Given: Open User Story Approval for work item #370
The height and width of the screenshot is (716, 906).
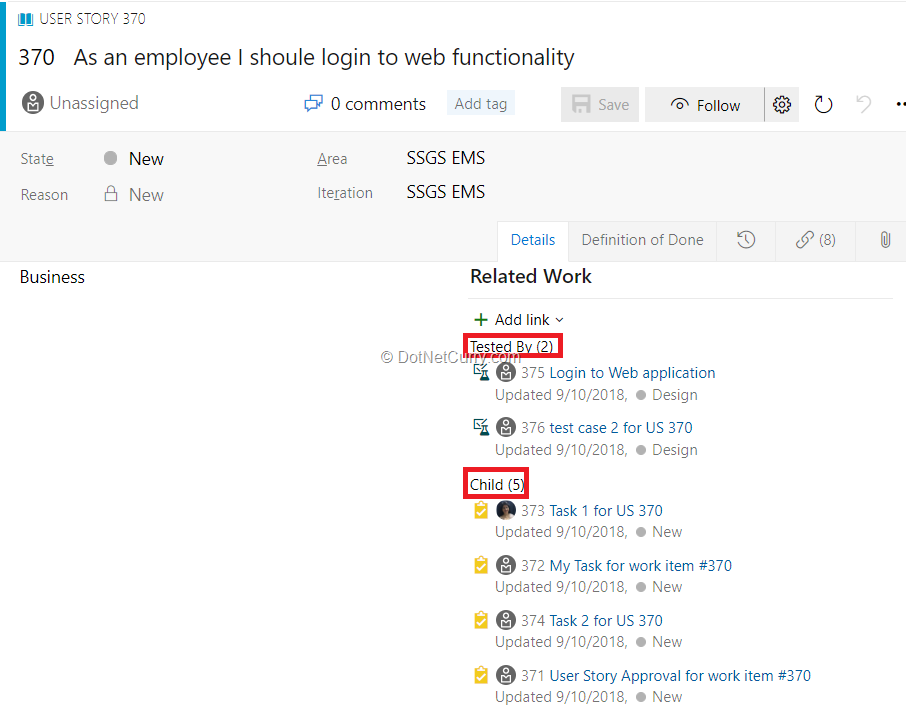Looking at the screenshot, I should 680,676.
